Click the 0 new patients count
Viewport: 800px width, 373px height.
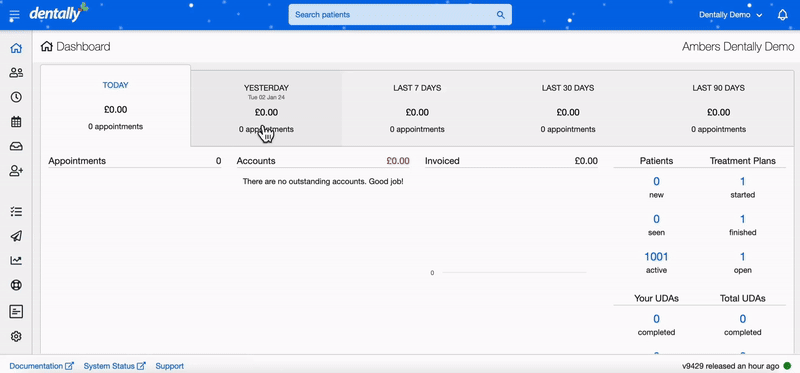(656, 181)
